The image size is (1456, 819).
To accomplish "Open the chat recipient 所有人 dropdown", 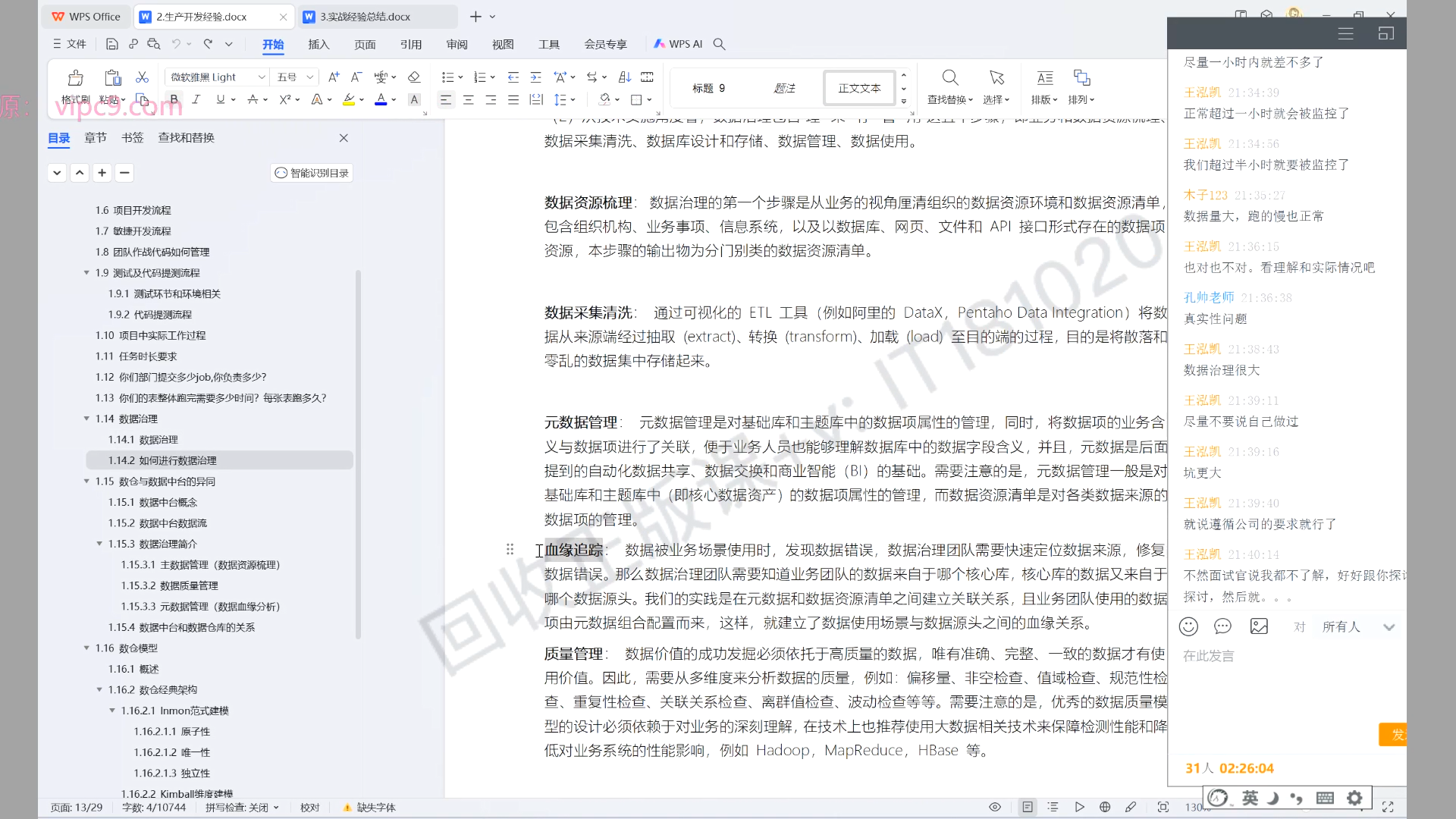I will pyautogui.click(x=1389, y=627).
